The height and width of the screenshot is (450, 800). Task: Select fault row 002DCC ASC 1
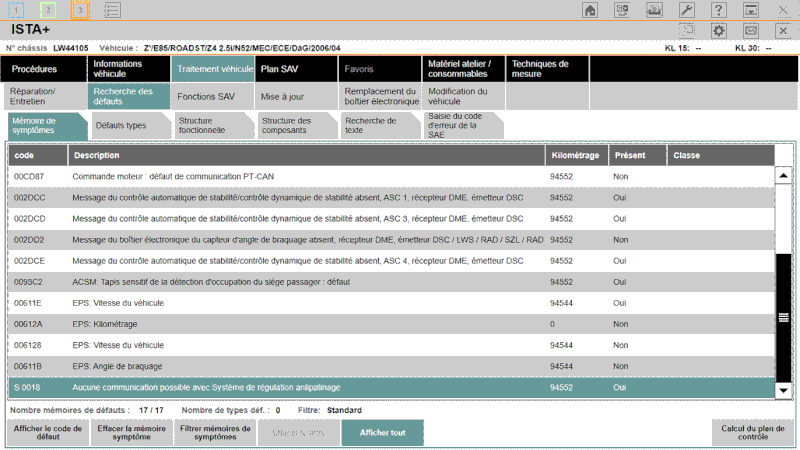pyautogui.click(x=391, y=197)
